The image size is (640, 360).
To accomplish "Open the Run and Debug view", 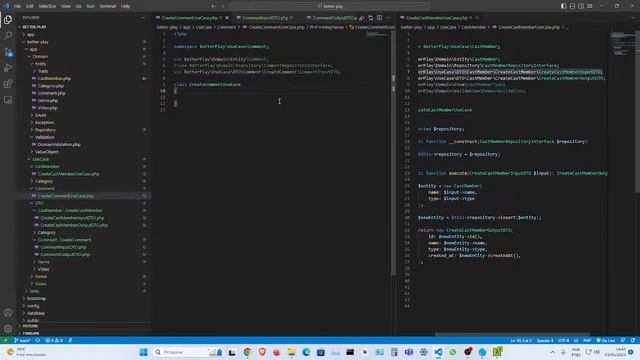I will (8, 68).
